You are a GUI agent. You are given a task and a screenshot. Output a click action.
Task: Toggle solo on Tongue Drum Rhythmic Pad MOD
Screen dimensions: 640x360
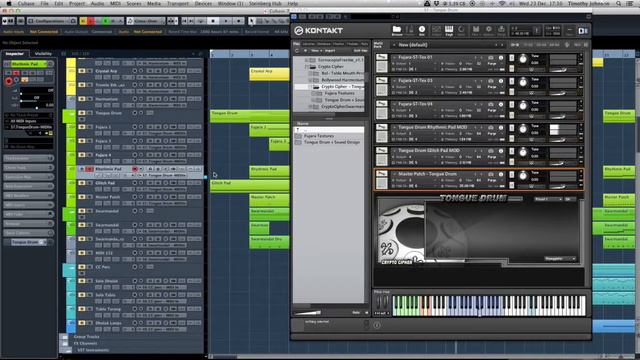511,128
